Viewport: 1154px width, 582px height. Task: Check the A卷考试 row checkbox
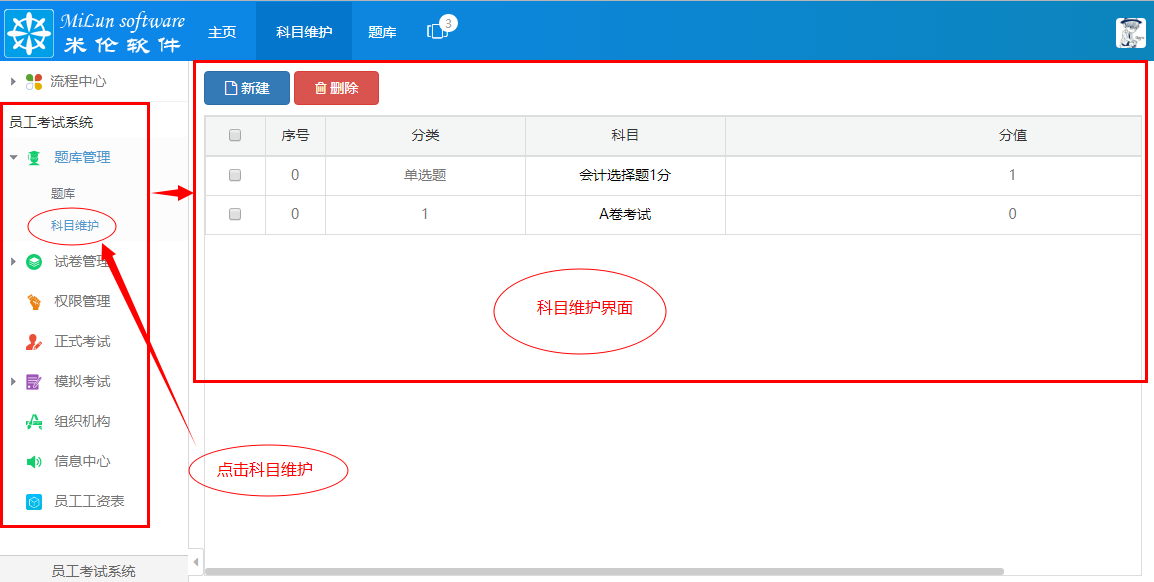coord(235,212)
